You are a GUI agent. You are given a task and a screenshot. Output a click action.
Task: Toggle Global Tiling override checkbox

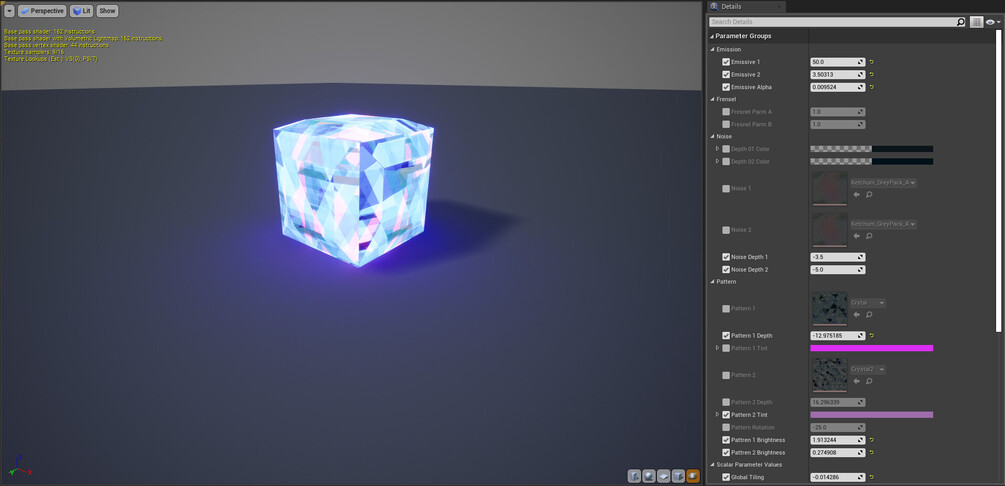point(726,477)
